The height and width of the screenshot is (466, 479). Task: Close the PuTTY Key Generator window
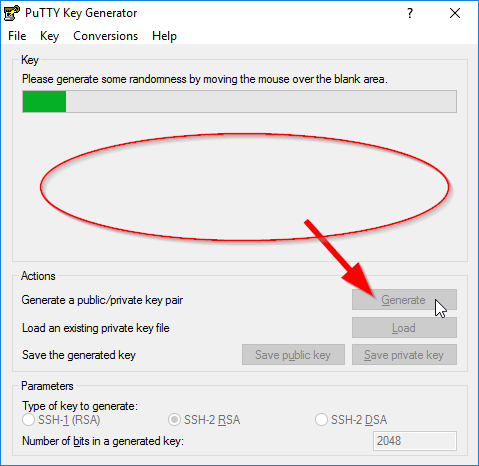[x=455, y=13]
